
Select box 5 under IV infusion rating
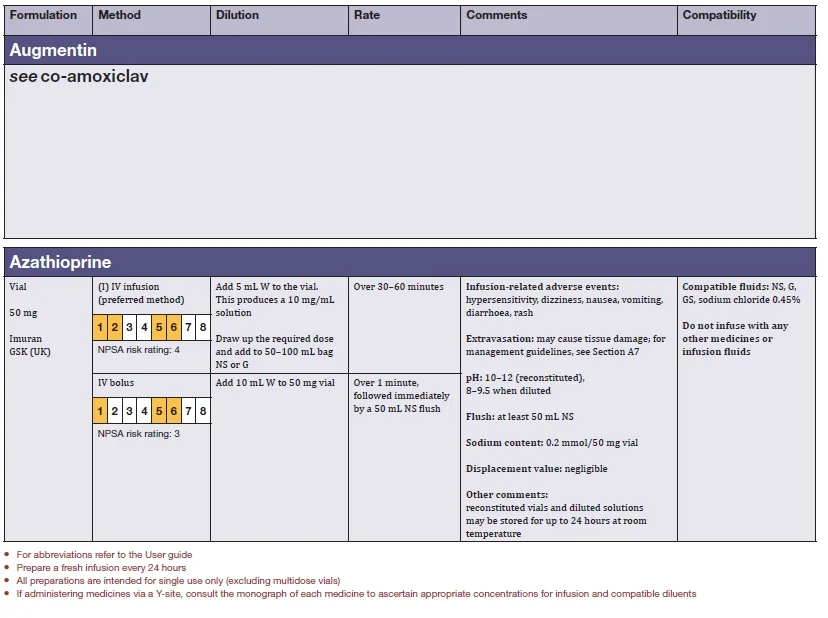click(159, 327)
